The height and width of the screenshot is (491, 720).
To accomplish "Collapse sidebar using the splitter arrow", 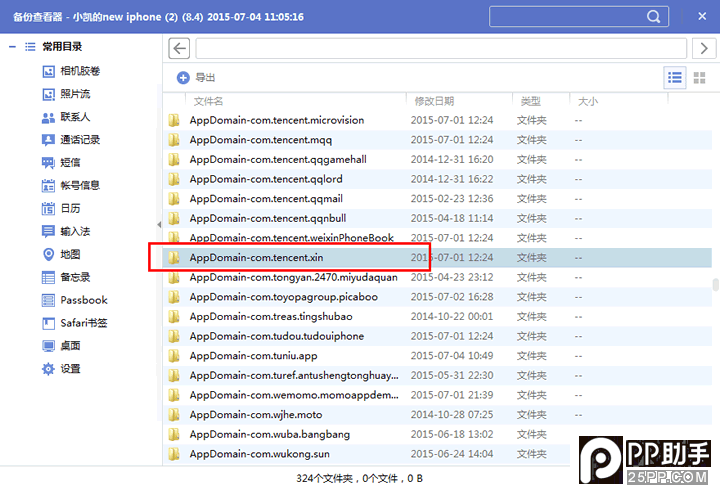I will tap(159, 225).
